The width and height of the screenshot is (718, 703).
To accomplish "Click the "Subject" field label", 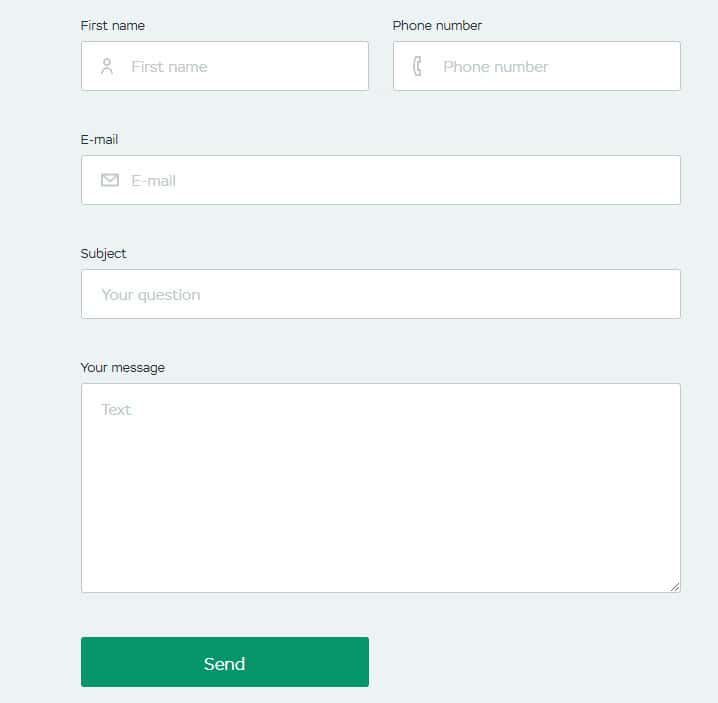I will pos(103,253).
